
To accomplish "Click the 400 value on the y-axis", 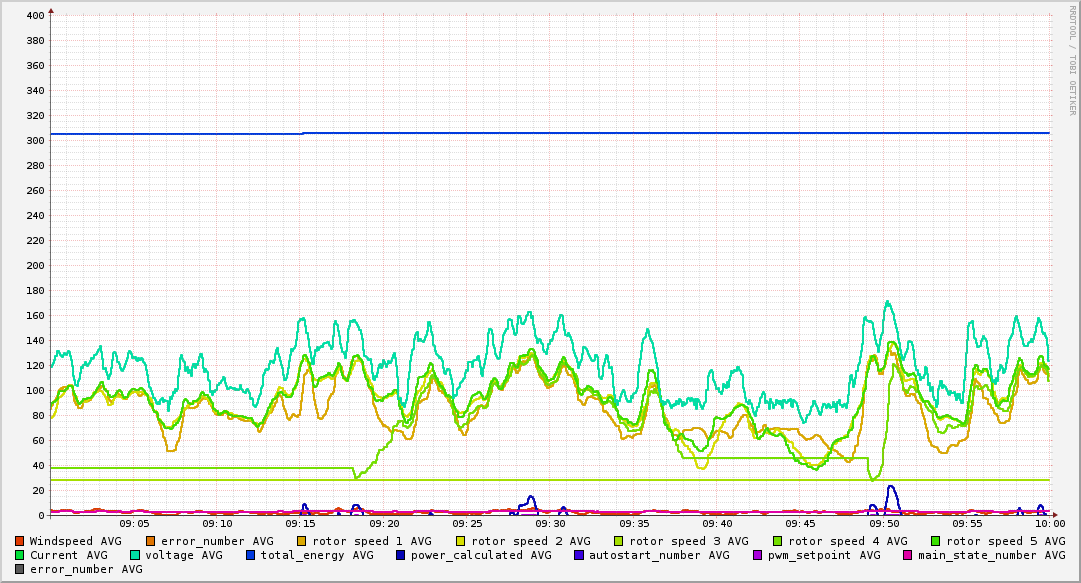I will pyautogui.click(x=34, y=16).
